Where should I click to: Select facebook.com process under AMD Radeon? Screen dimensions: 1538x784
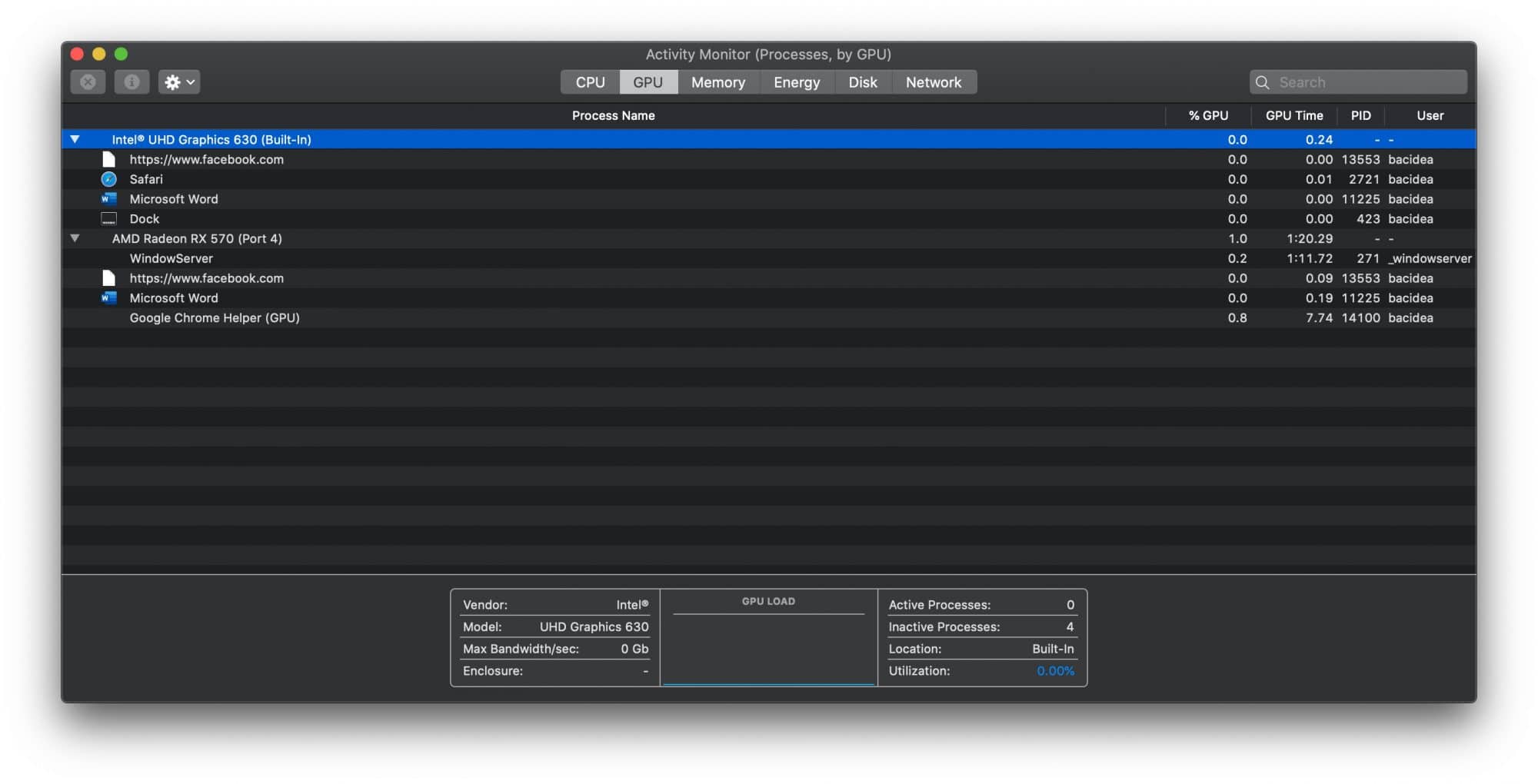pos(769,278)
